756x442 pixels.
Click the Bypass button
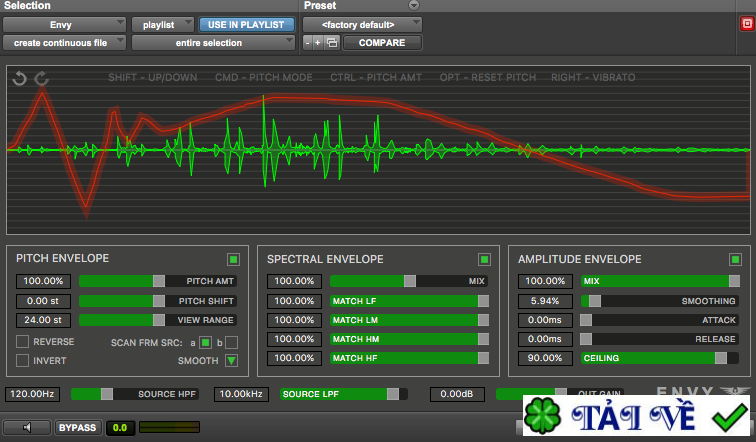(77, 428)
